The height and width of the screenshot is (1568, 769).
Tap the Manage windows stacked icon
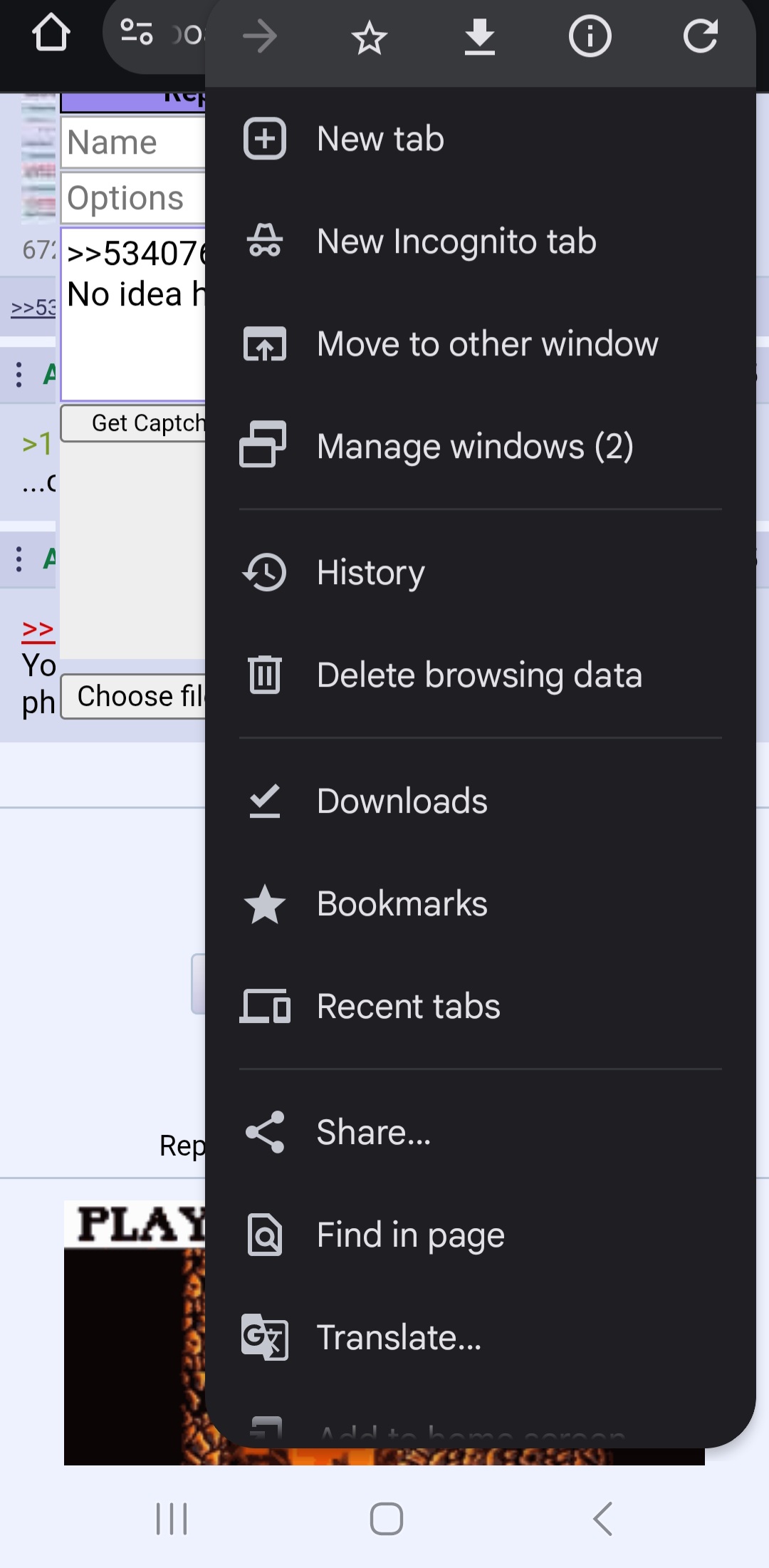click(263, 445)
